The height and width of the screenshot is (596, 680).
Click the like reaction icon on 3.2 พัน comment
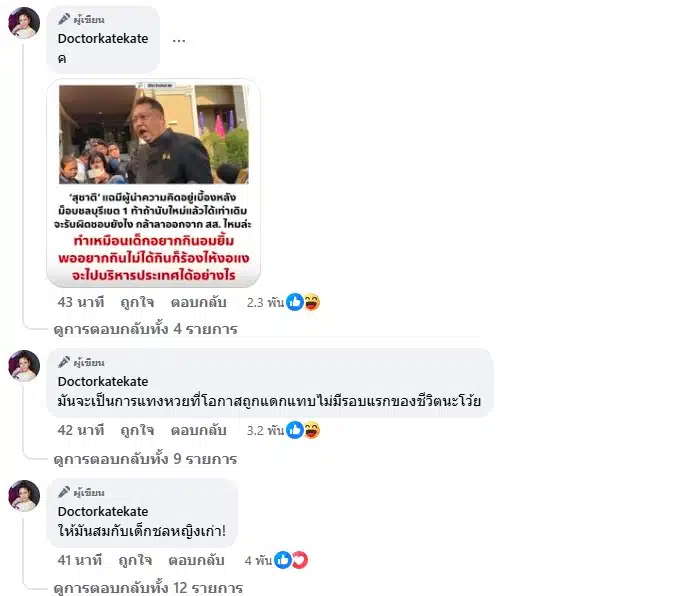(x=295, y=430)
